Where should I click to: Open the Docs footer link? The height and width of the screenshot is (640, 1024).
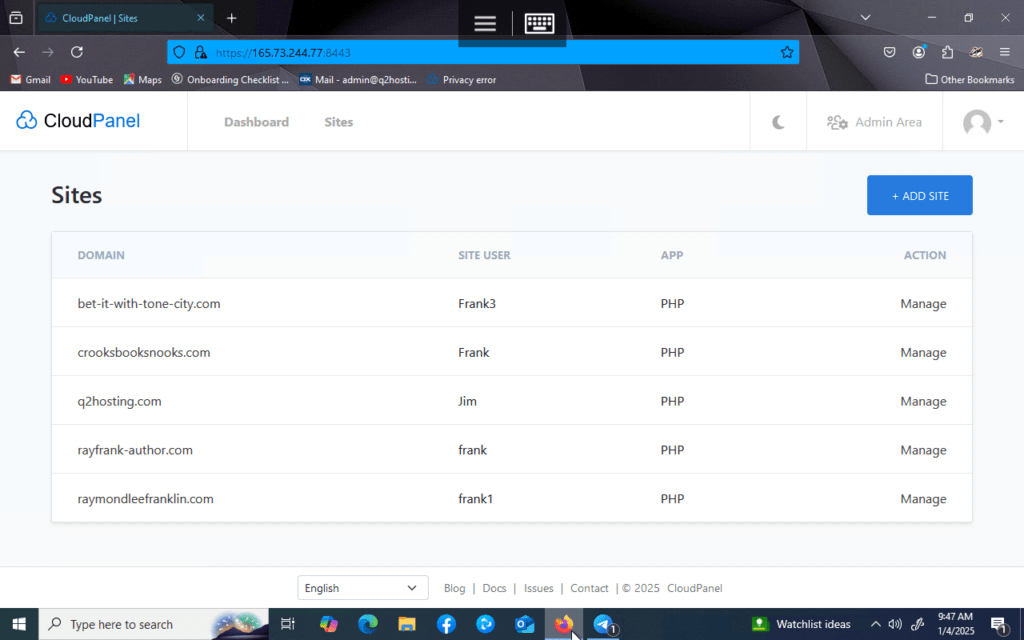(494, 588)
